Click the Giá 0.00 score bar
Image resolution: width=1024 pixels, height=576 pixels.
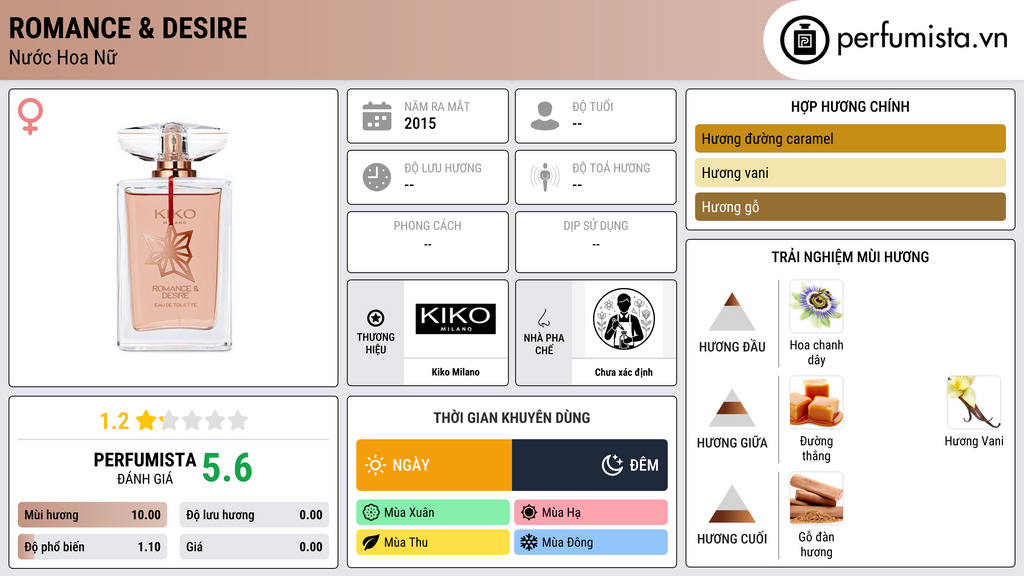tap(254, 547)
